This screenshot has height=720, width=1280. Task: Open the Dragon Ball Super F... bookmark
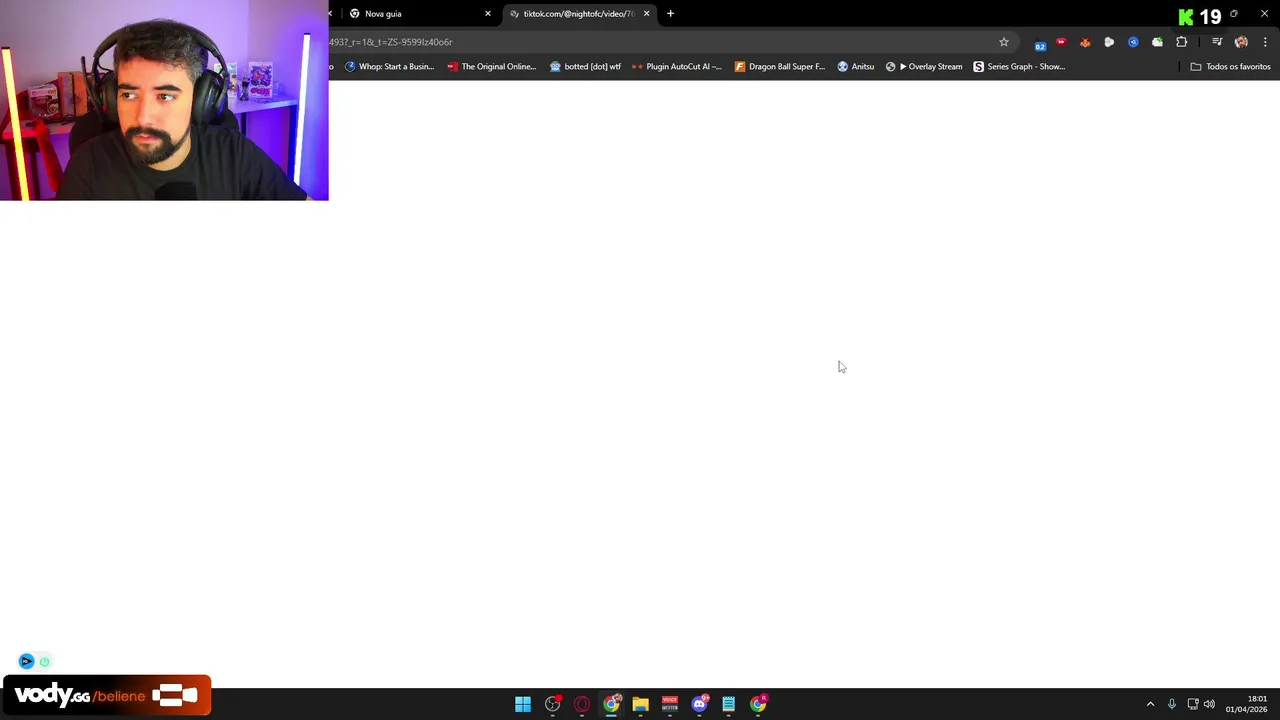coord(780,67)
